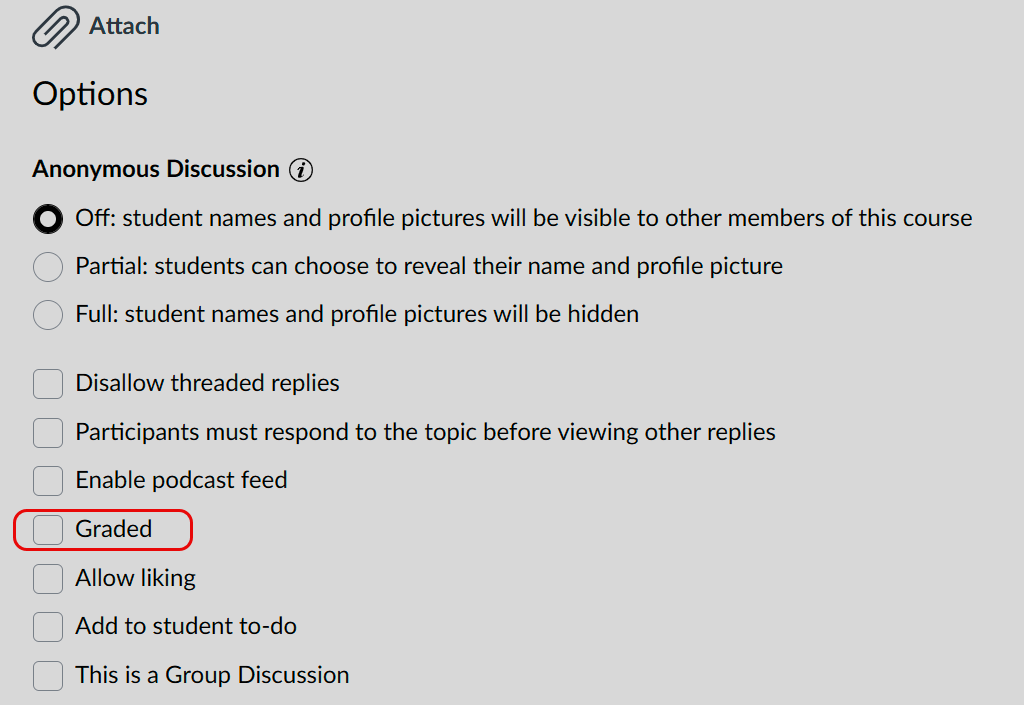This screenshot has height=705, width=1024.
Task: Select the Off anonymous discussion radio button
Action: [48, 219]
